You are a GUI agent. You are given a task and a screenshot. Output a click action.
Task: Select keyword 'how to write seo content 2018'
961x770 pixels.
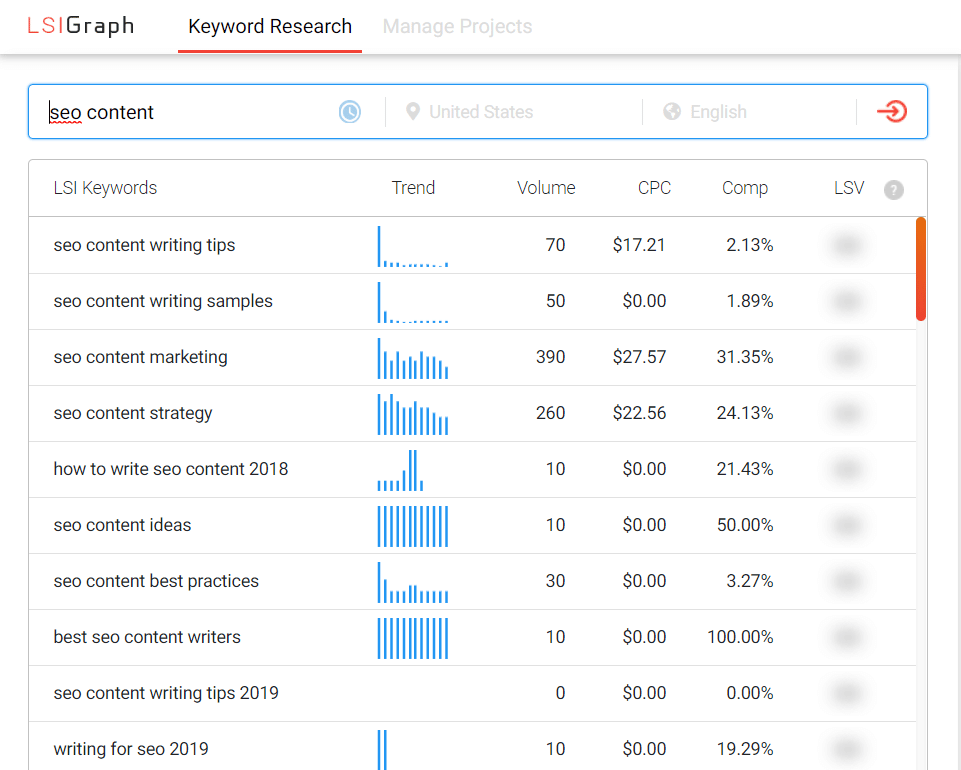point(170,469)
